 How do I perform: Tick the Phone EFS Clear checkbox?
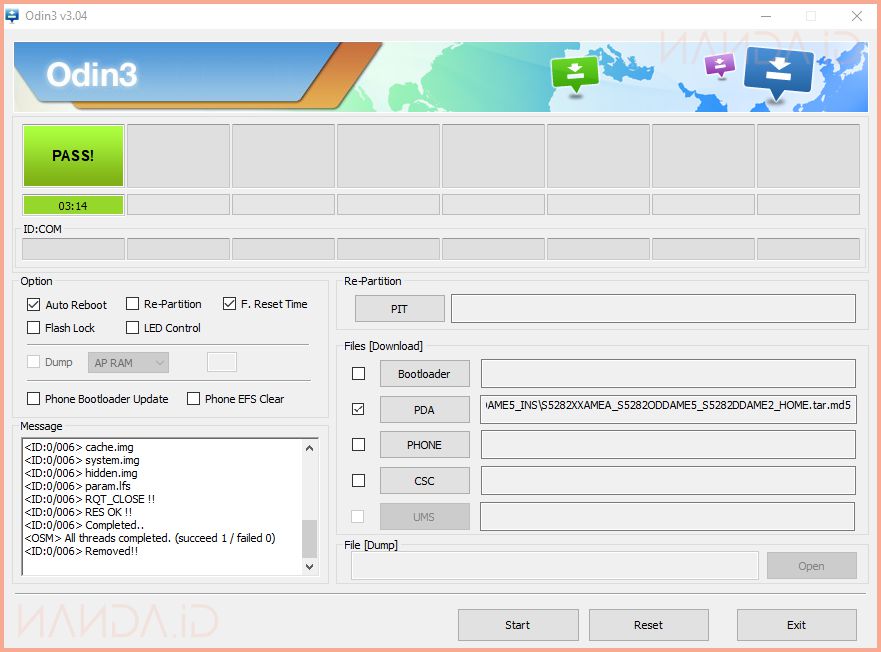(194, 399)
